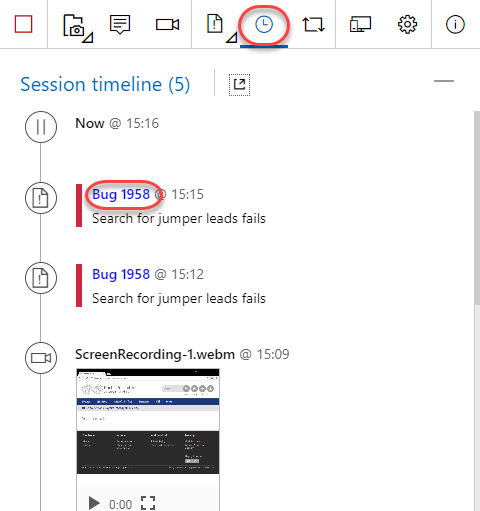Stop the session with the red square

click(23, 24)
